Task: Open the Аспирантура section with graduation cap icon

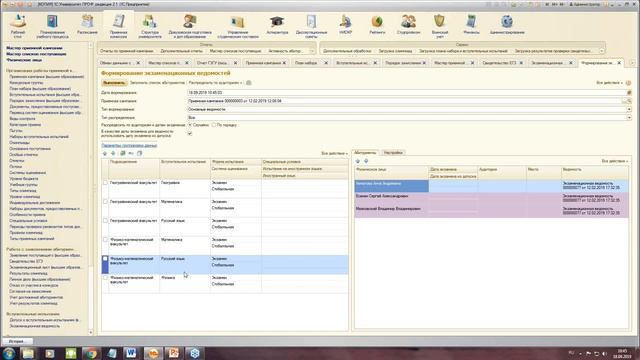Action: click(277, 24)
